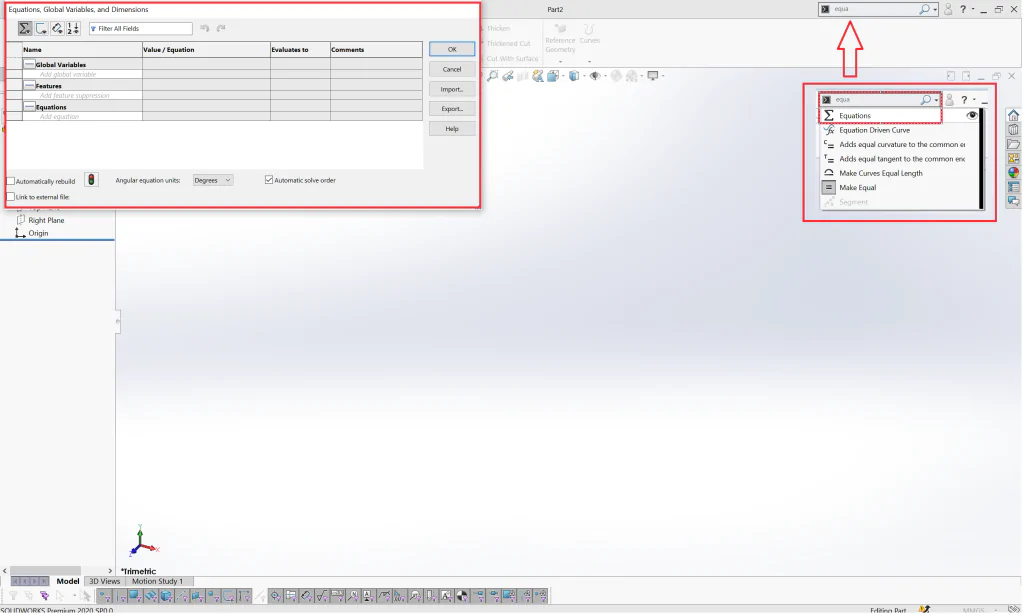This screenshot has width=1024, height=615.
Task: Switch to Dimension View in Equations dialog
Action: tap(57, 28)
